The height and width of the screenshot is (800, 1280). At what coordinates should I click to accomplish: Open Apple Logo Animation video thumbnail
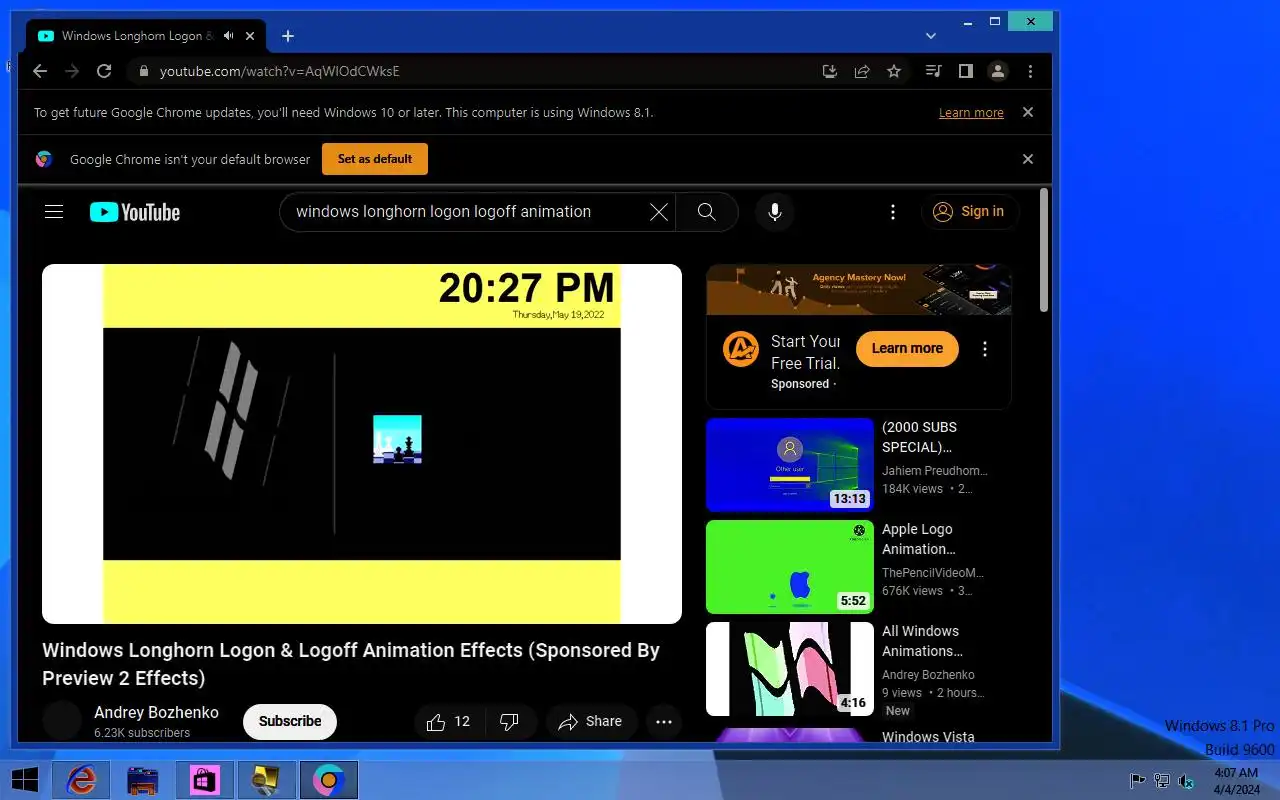(790, 567)
